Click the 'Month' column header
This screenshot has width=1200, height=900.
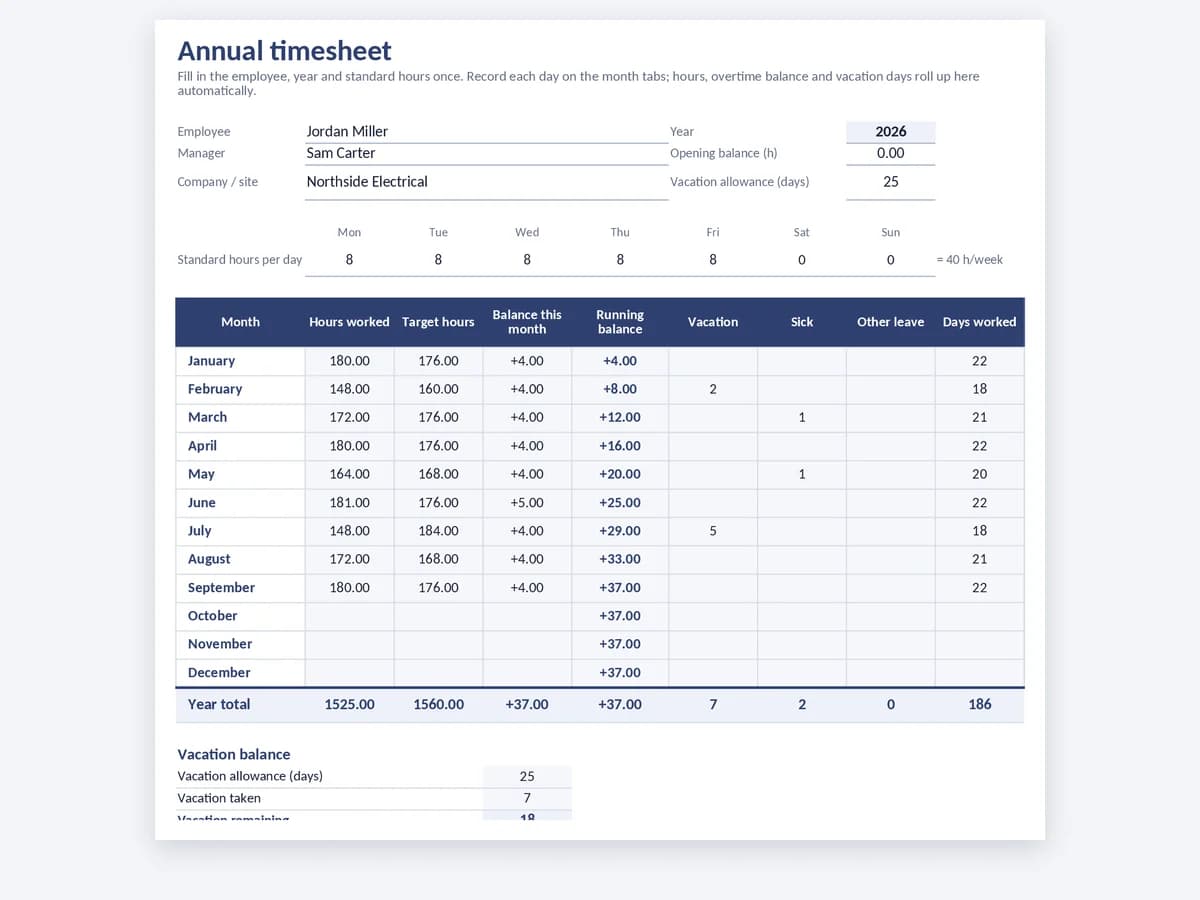pyautogui.click(x=240, y=322)
